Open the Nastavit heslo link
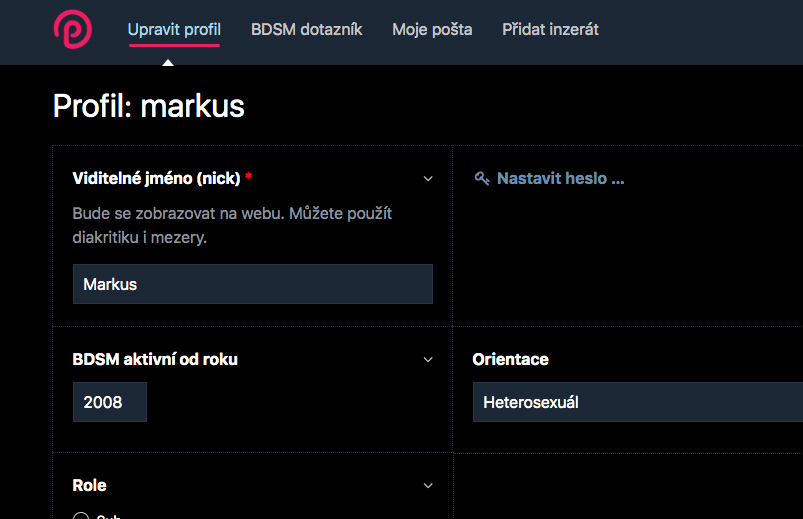This screenshot has height=519, width=803. (x=560, y=178)
